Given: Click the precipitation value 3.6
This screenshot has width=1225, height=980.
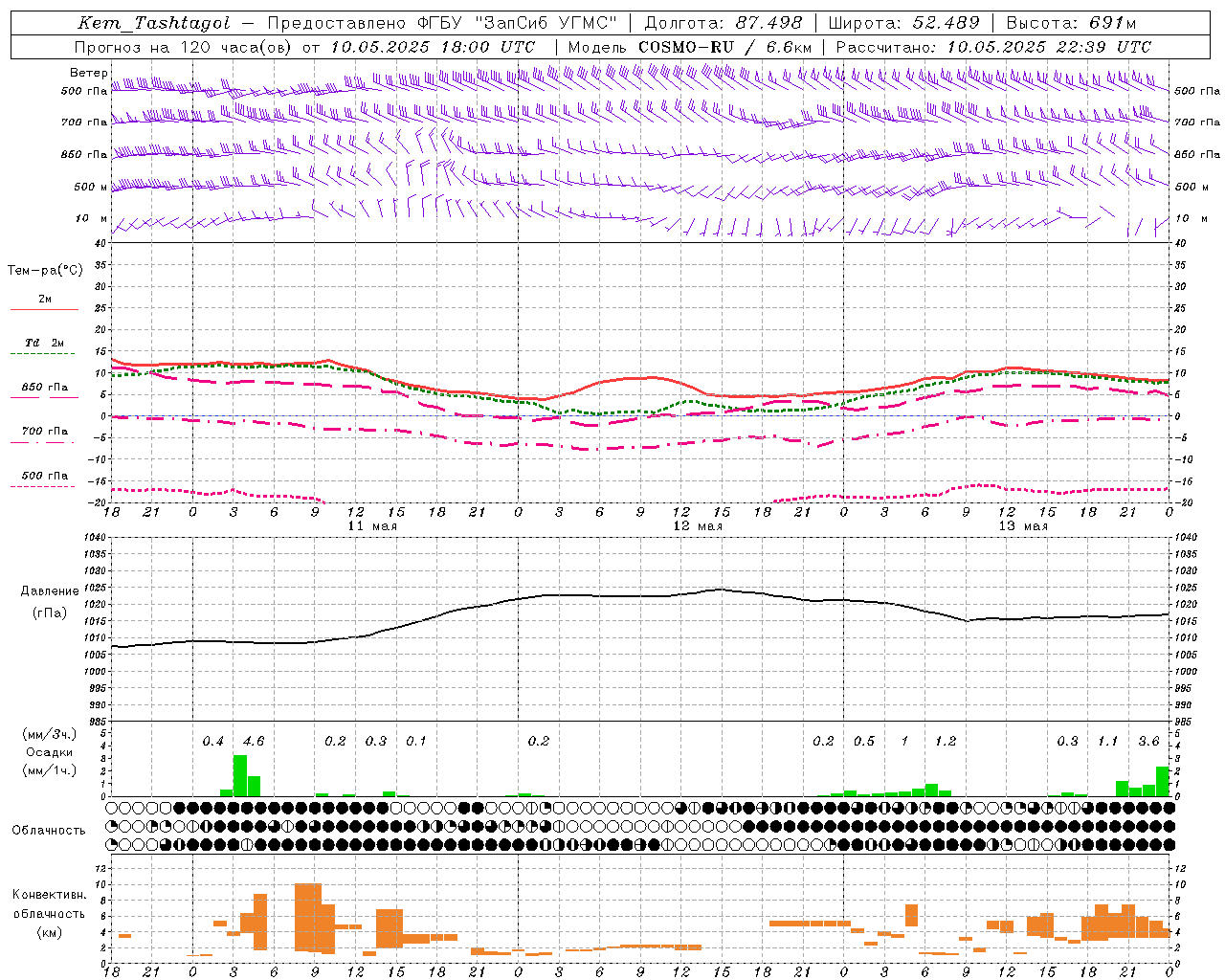Looking at the screenshot, I should [x=1148, y=742].
